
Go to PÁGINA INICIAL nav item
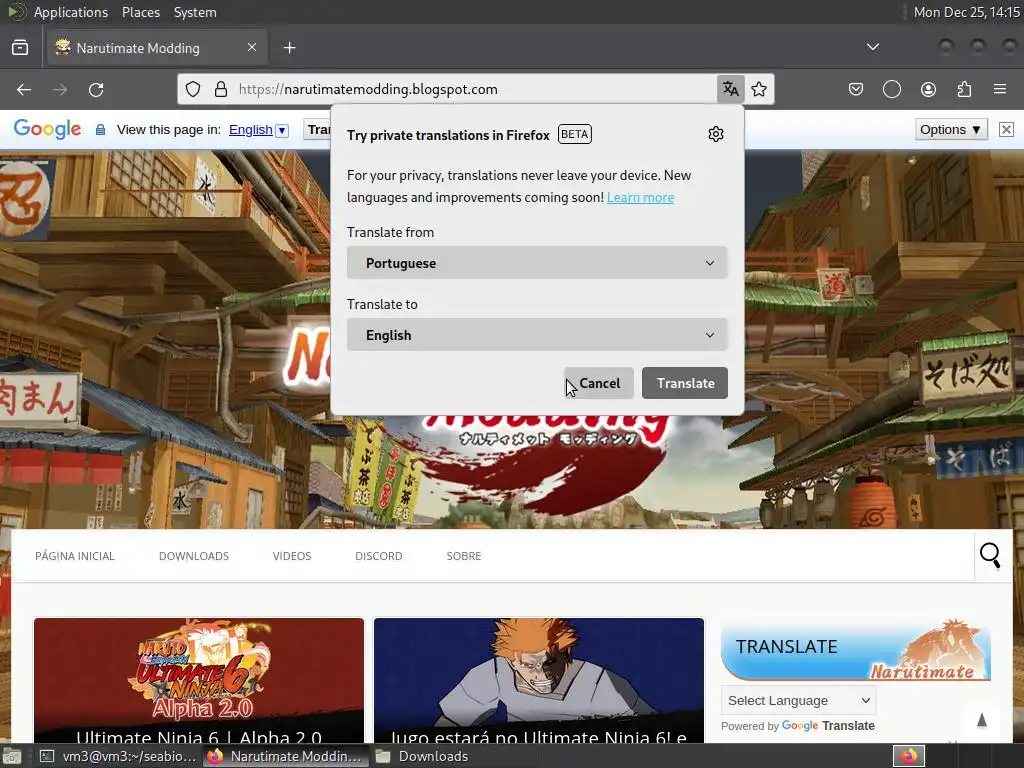pyautogui.click(x=74, y=556)
